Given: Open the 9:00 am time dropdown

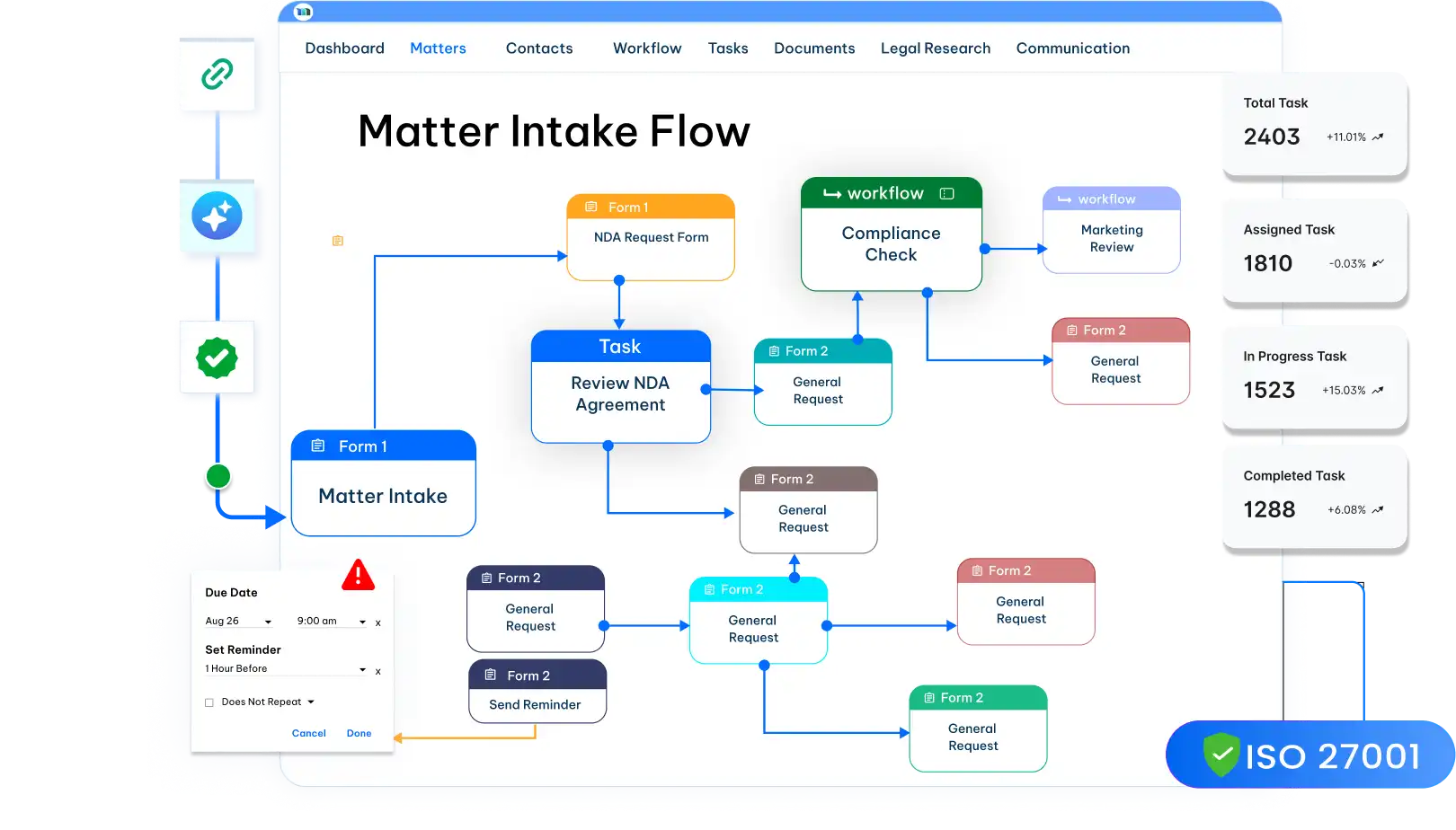Looking at the screenshot, I should (x=332, y=621).
